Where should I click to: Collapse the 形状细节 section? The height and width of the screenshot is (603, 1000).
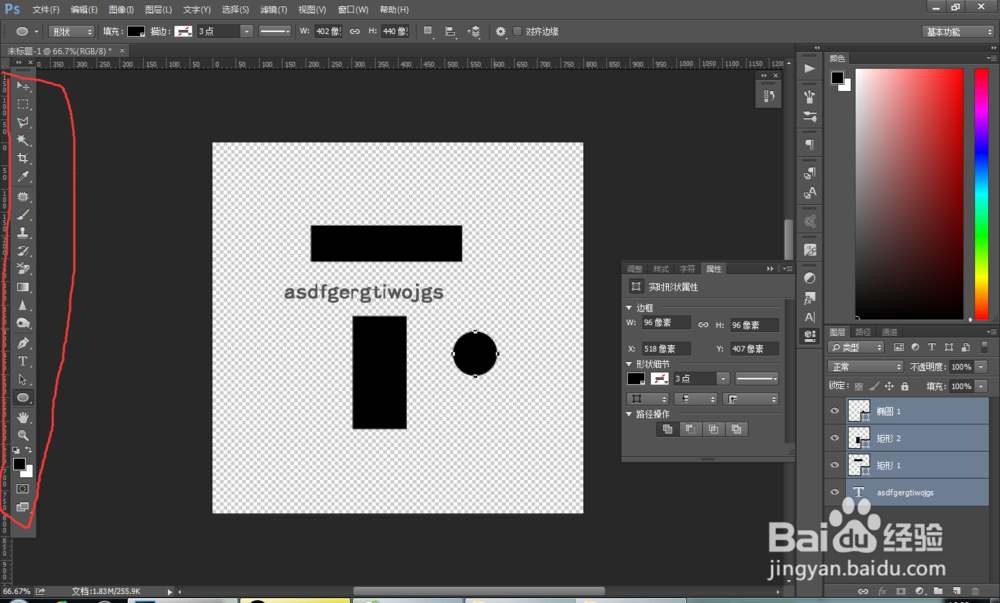tap(629, 364)
